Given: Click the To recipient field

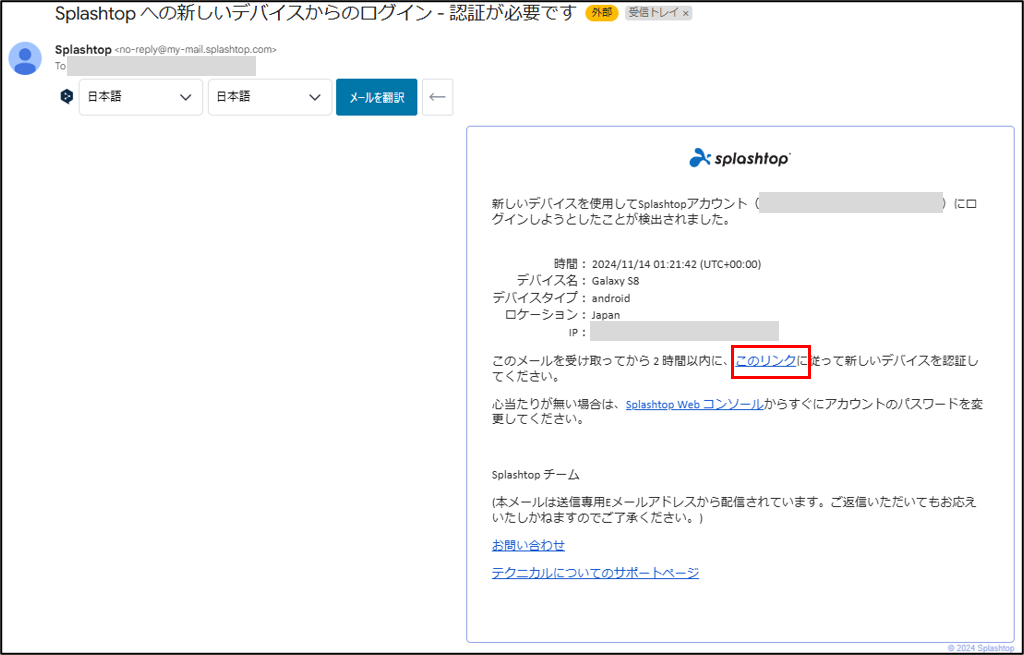Looking at the screenshot, I should (x=161, y=66).
